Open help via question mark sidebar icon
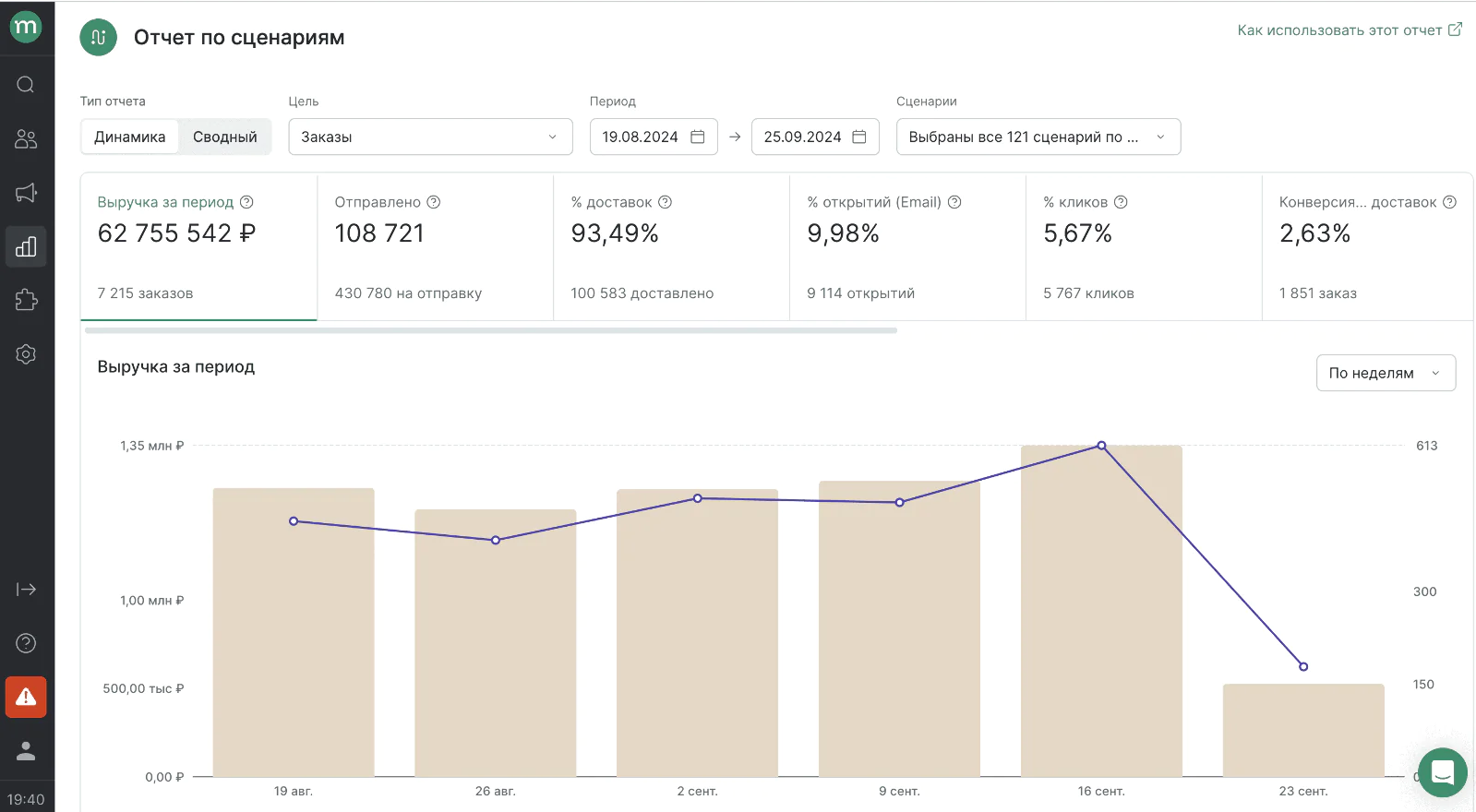The height and width of the screenshot is (812, 1476). click(26, 643)
